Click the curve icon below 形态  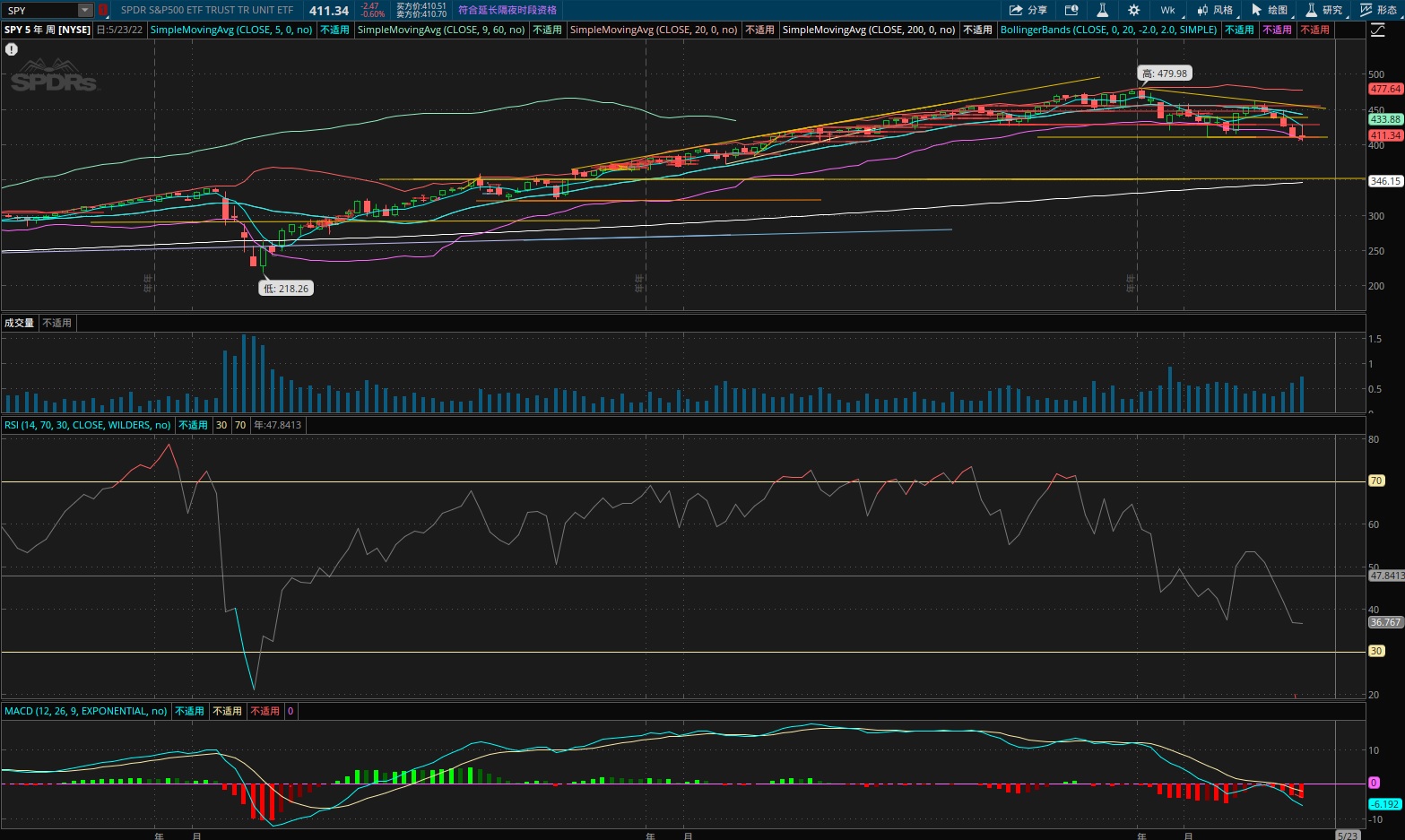click(x=1378, y=30)
